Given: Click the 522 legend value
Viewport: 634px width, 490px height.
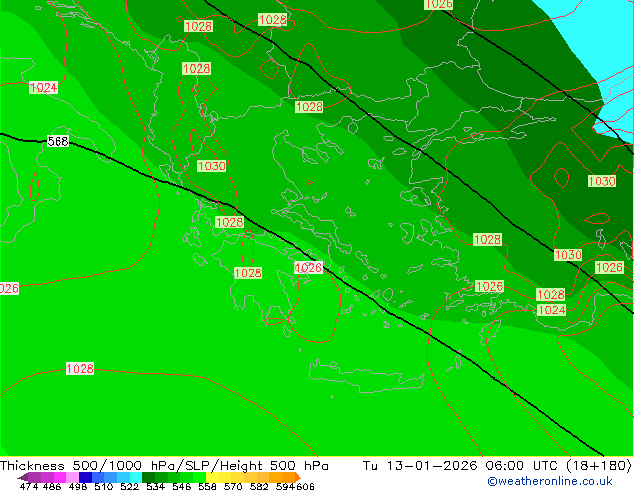Looking at the screenshot, I should (x=129, y=486).
